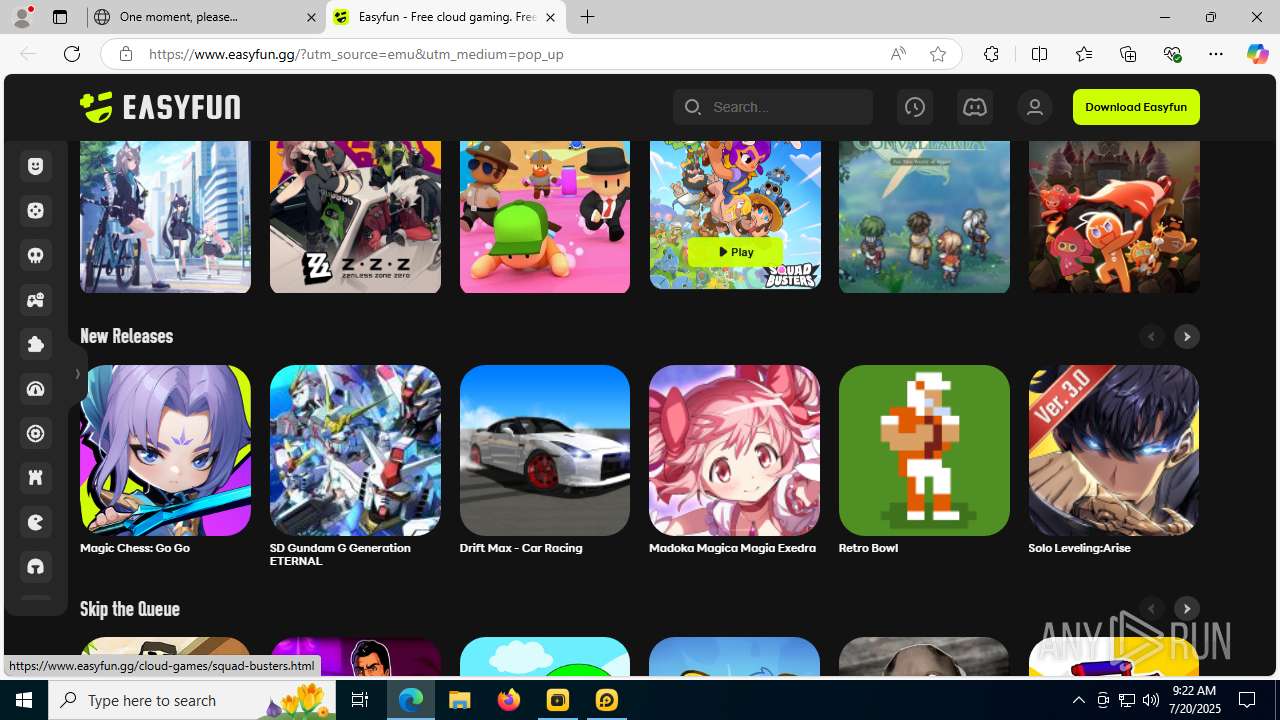
Task: Click the browser address bar URL
Action: 356,54
